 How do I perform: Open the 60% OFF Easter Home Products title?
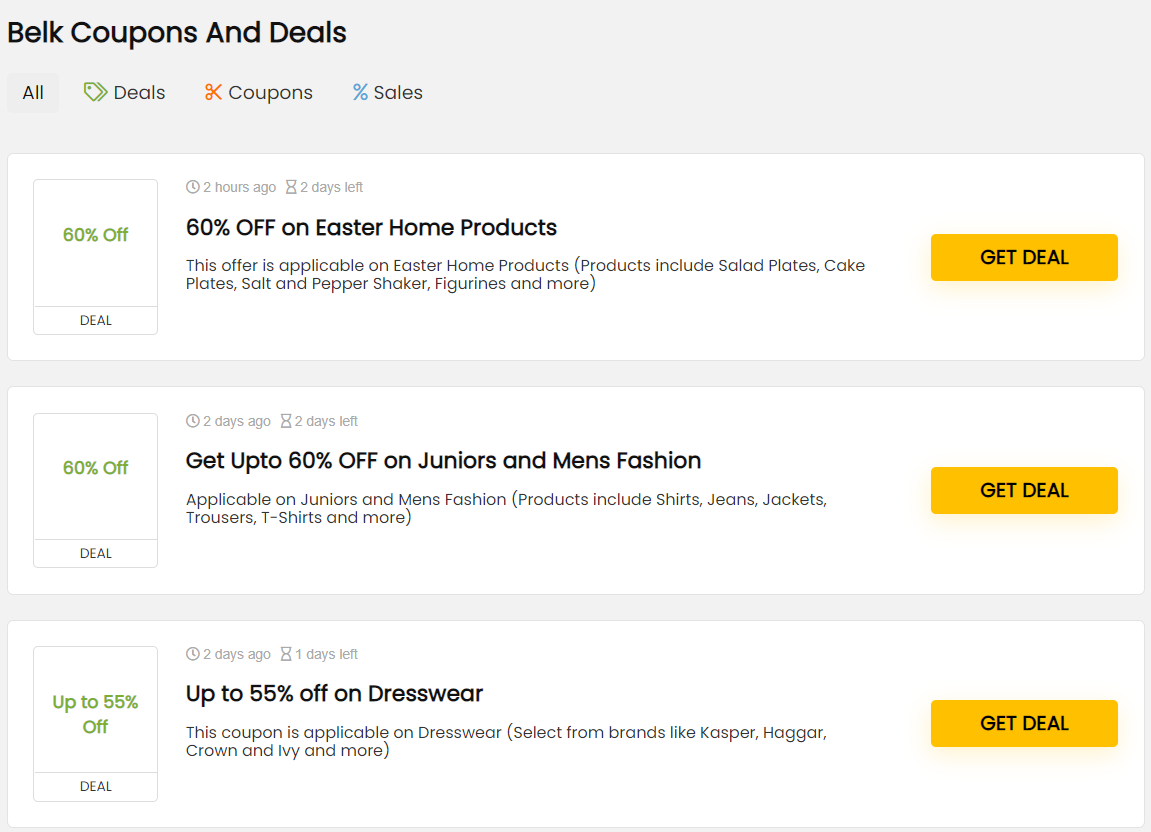pos(371,227)
